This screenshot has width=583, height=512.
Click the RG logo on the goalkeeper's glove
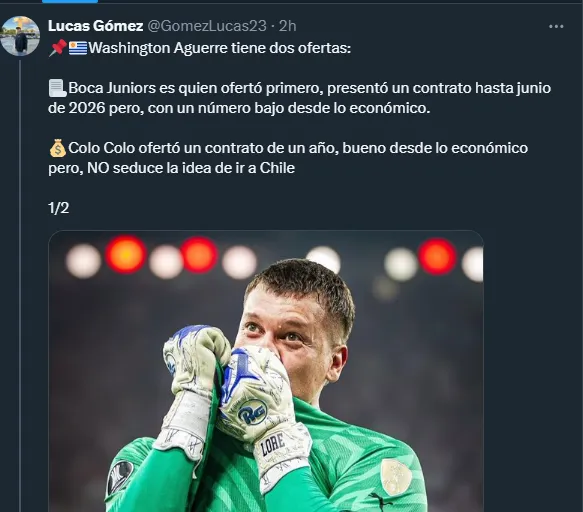click(253, 412)
